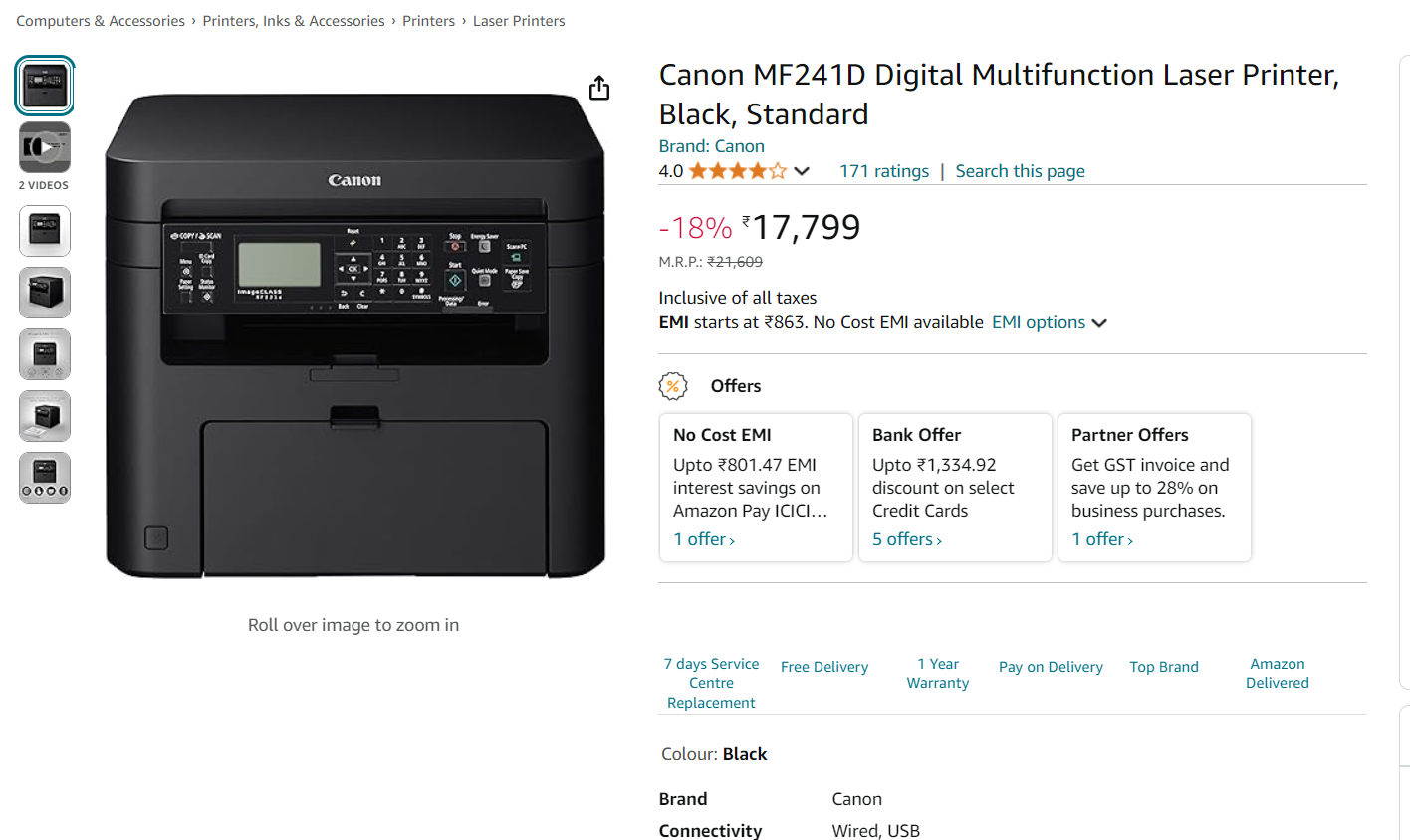Viewport: 1410px width, 840px height.
Task: Select the last thumbnail with feature icons
Action: [x=45, y=478]
